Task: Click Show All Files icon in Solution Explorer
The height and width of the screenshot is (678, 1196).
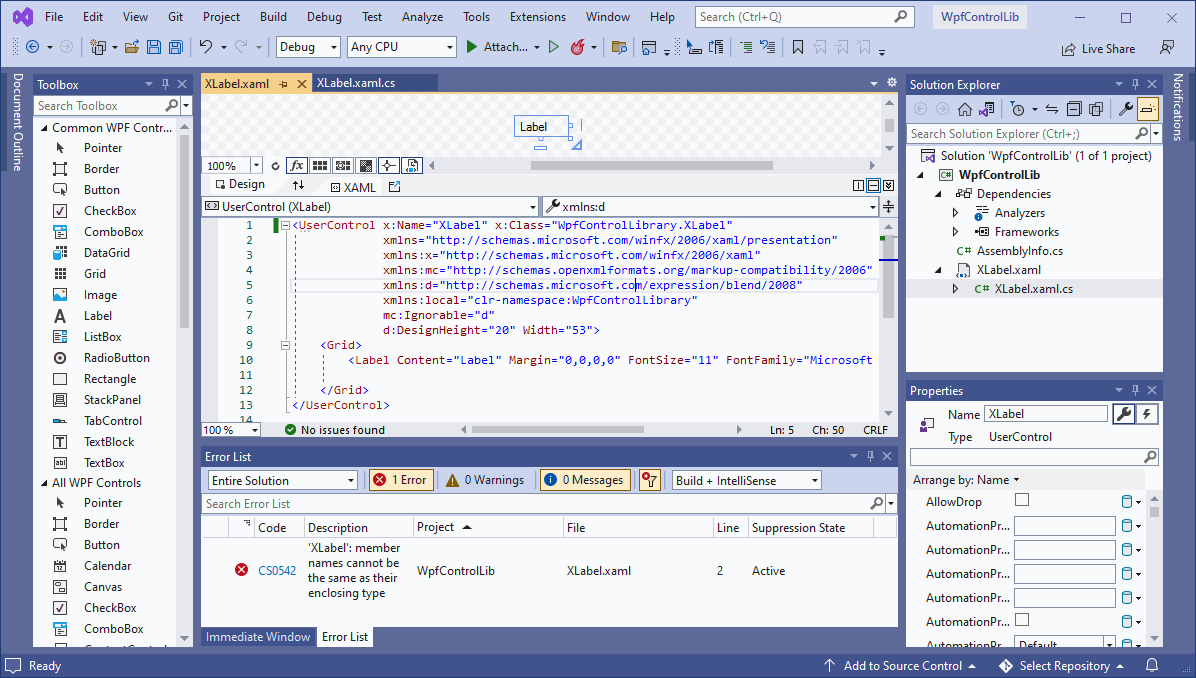Action: tap(1096, 109)
